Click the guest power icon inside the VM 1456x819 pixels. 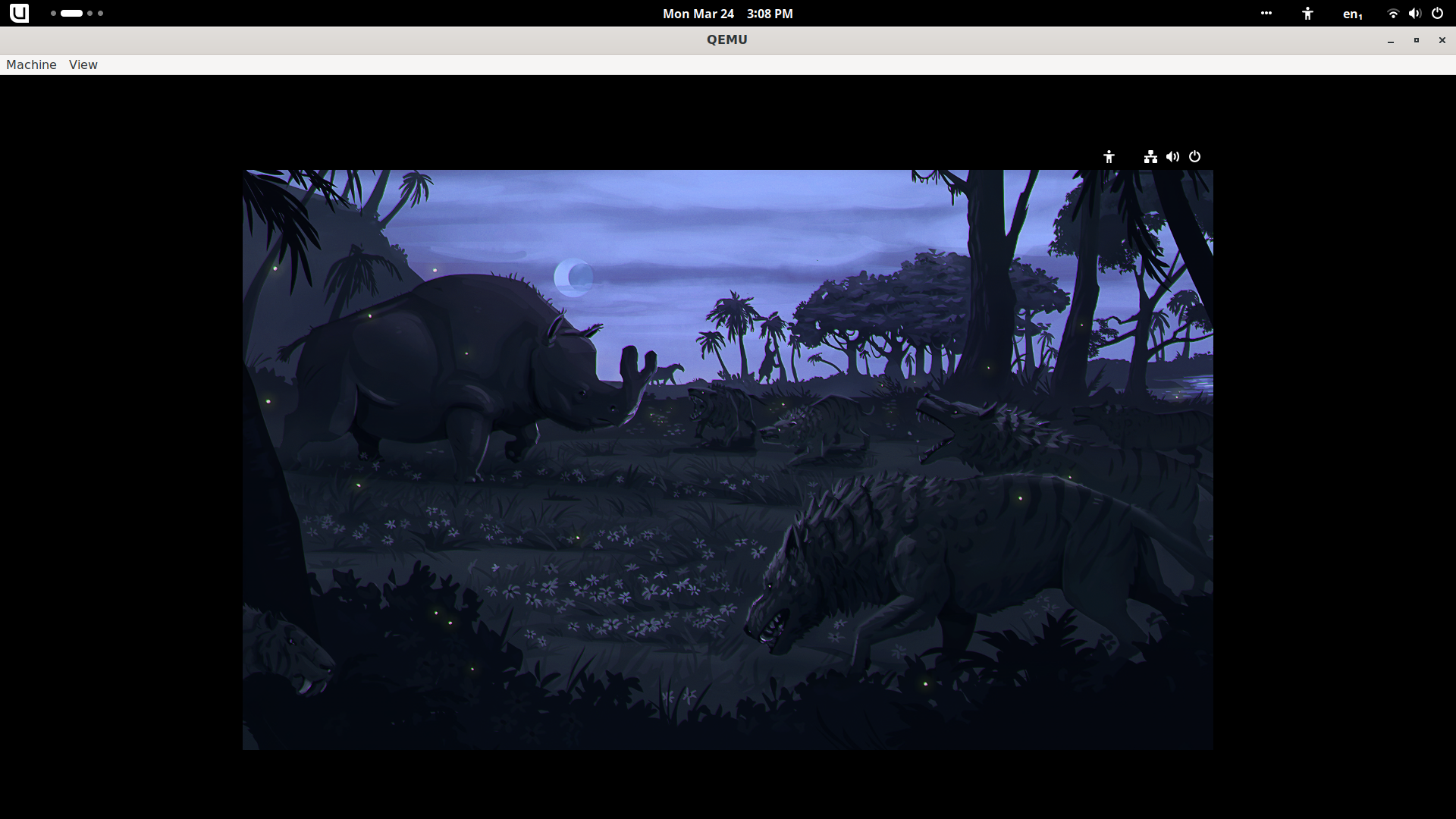1194,157
